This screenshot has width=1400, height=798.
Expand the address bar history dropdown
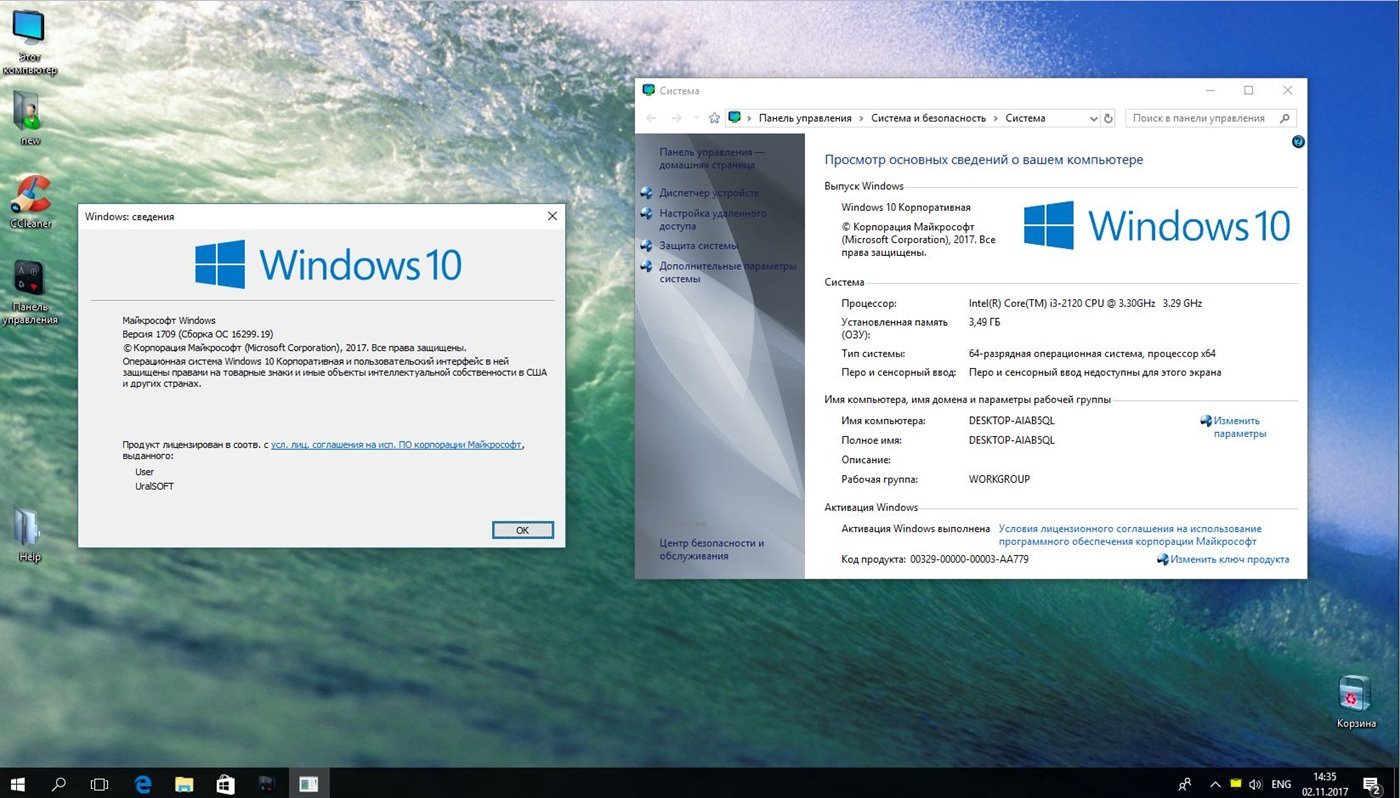click(1092, 118)
